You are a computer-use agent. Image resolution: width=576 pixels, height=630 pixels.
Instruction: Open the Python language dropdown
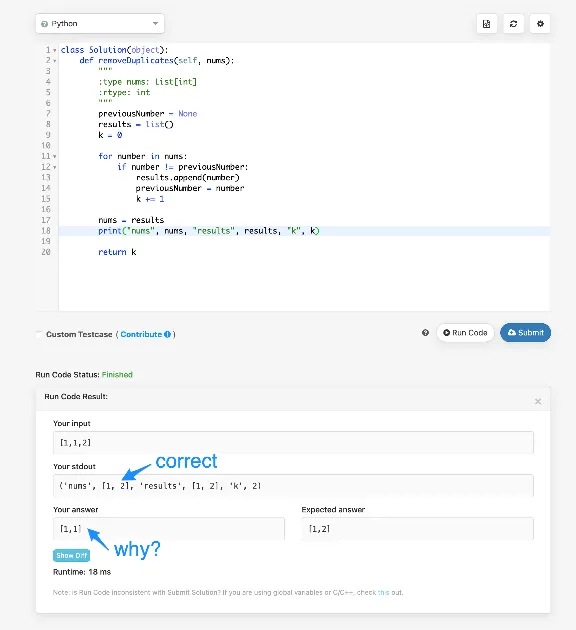[x=100, y=24]
